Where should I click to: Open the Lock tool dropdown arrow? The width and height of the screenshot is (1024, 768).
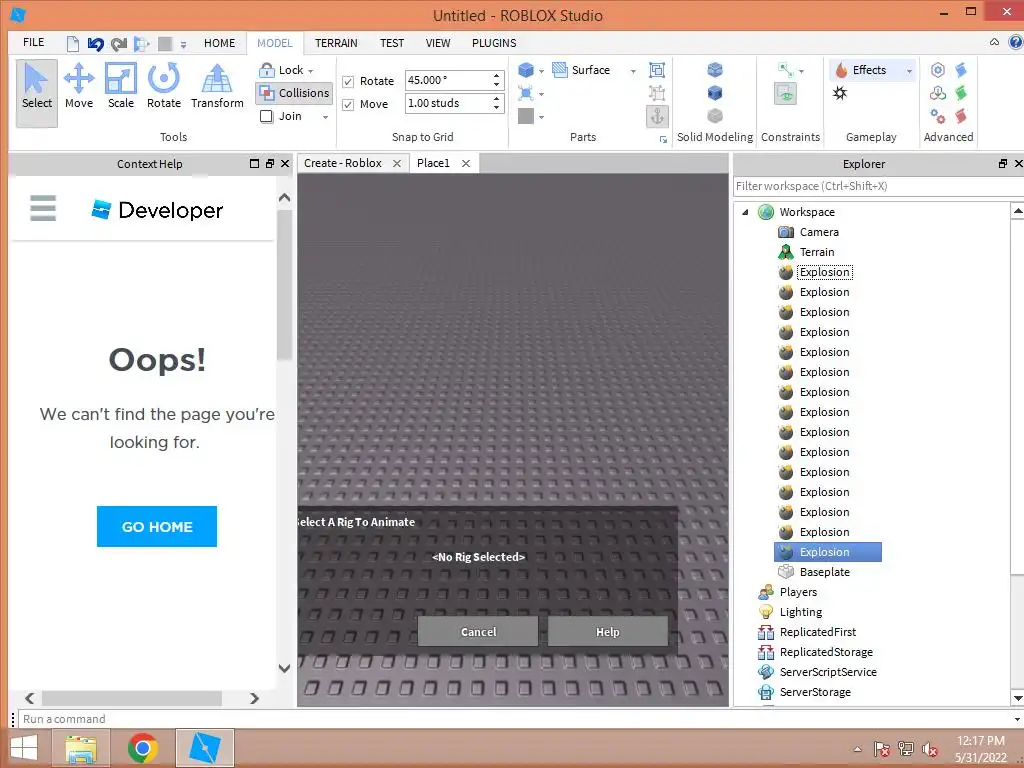click(311, 71)
